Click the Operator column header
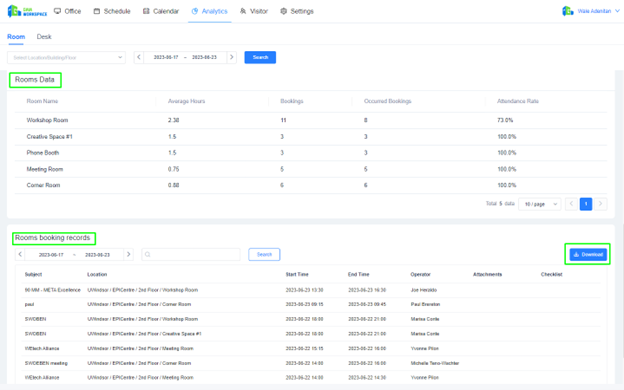This screenshot has width=624, height=390. tap(420, 275)
